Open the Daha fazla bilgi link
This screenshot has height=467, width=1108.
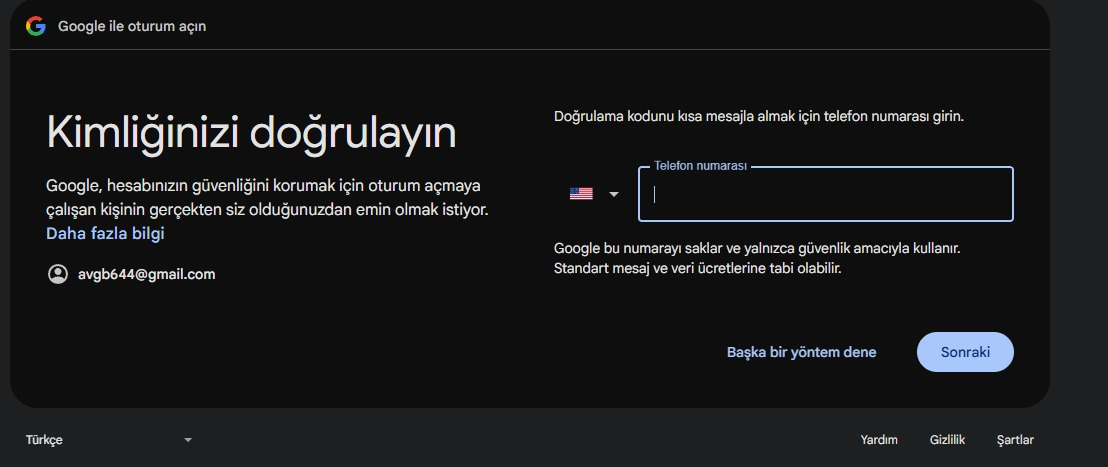point(105,233)
